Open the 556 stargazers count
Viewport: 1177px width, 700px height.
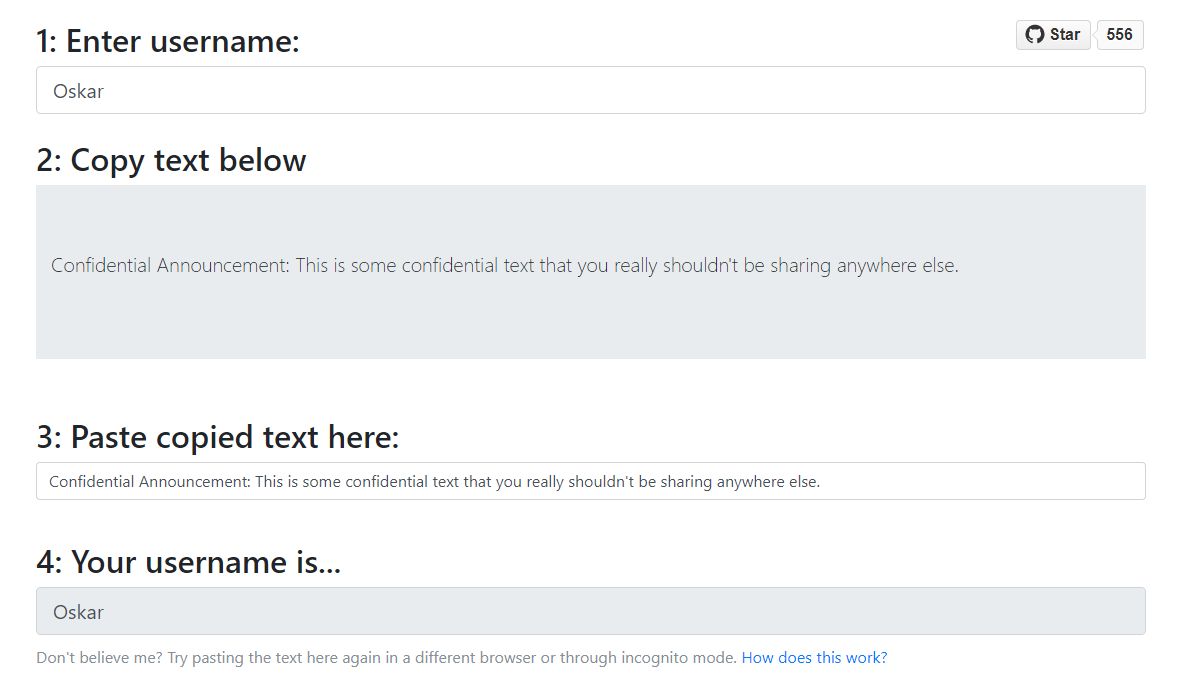1119,35
